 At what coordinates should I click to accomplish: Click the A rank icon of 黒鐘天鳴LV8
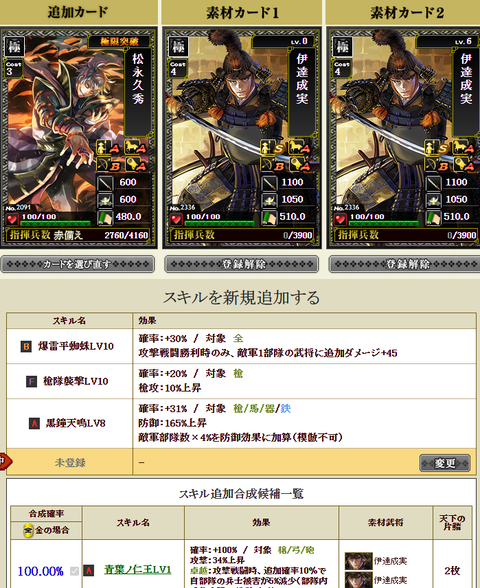click(34, 423)
